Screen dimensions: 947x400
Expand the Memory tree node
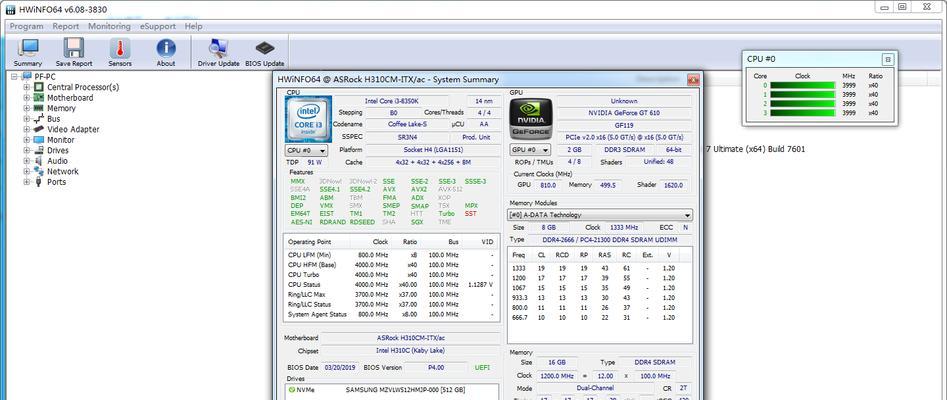pos(27,108)
